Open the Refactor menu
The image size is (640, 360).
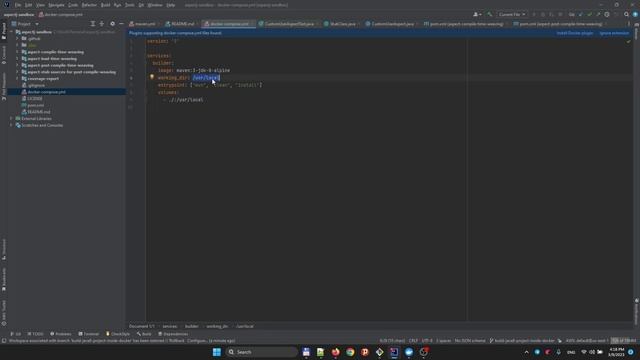89,5
